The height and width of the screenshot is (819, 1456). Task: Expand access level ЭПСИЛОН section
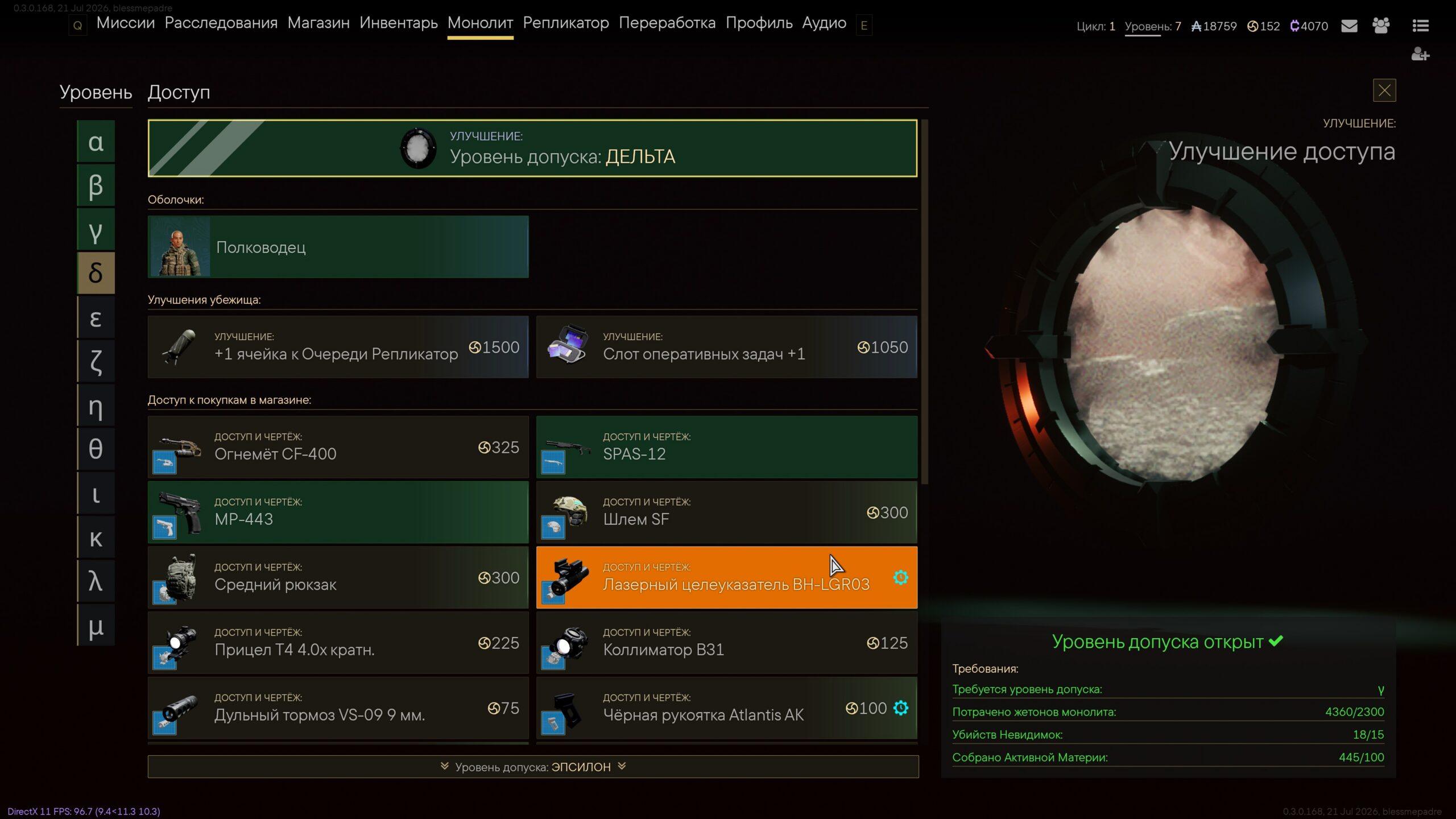click(533, 767)
